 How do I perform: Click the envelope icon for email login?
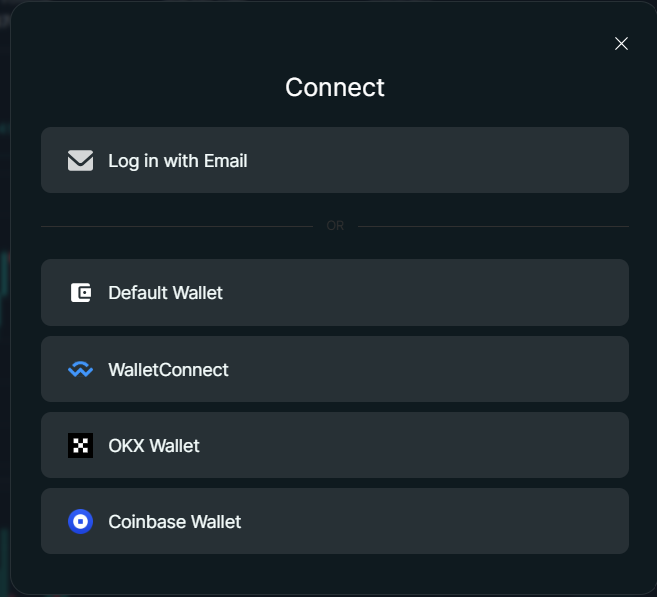pyautogui.click(x=80, y=160)
